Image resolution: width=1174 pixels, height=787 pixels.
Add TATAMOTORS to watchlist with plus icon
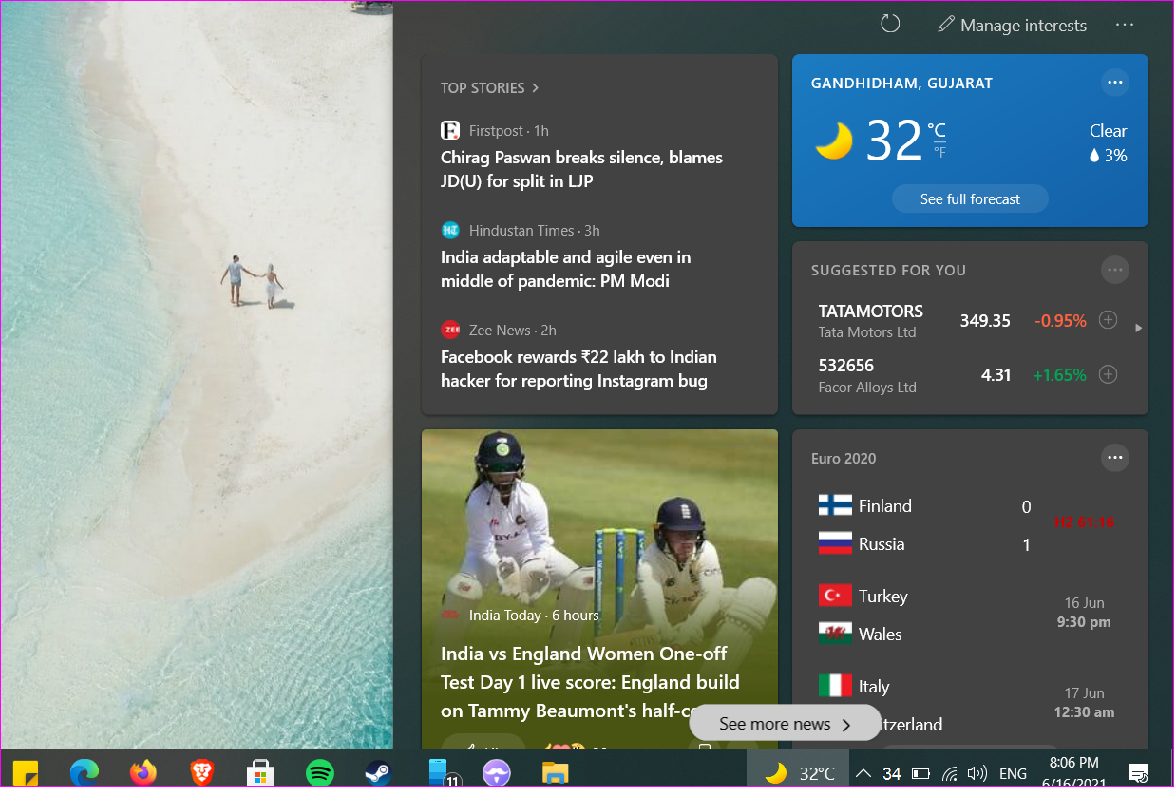(x=1107, y=321)
